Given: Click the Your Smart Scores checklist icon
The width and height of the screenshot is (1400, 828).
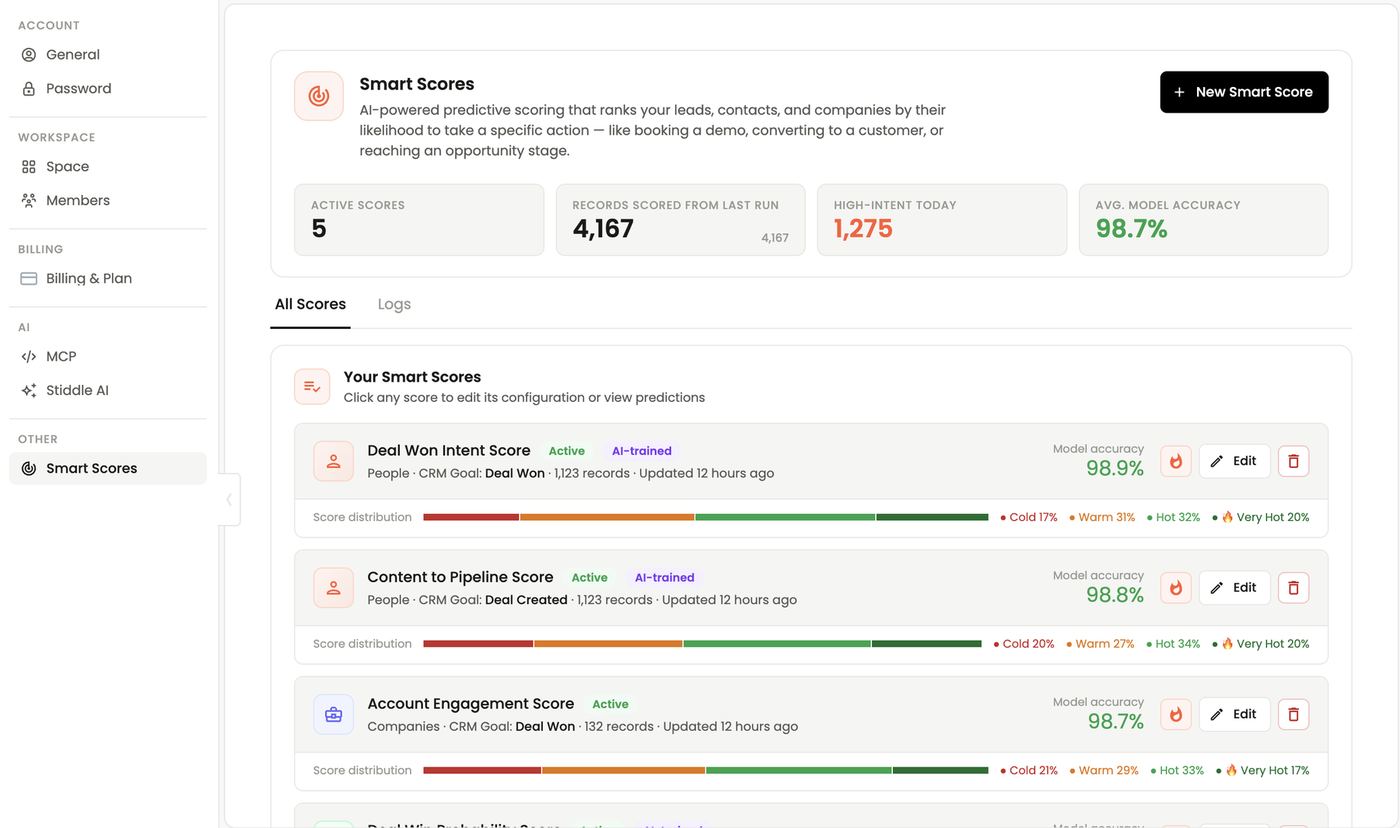Looking at the screenshot, I should coord(312,386).
